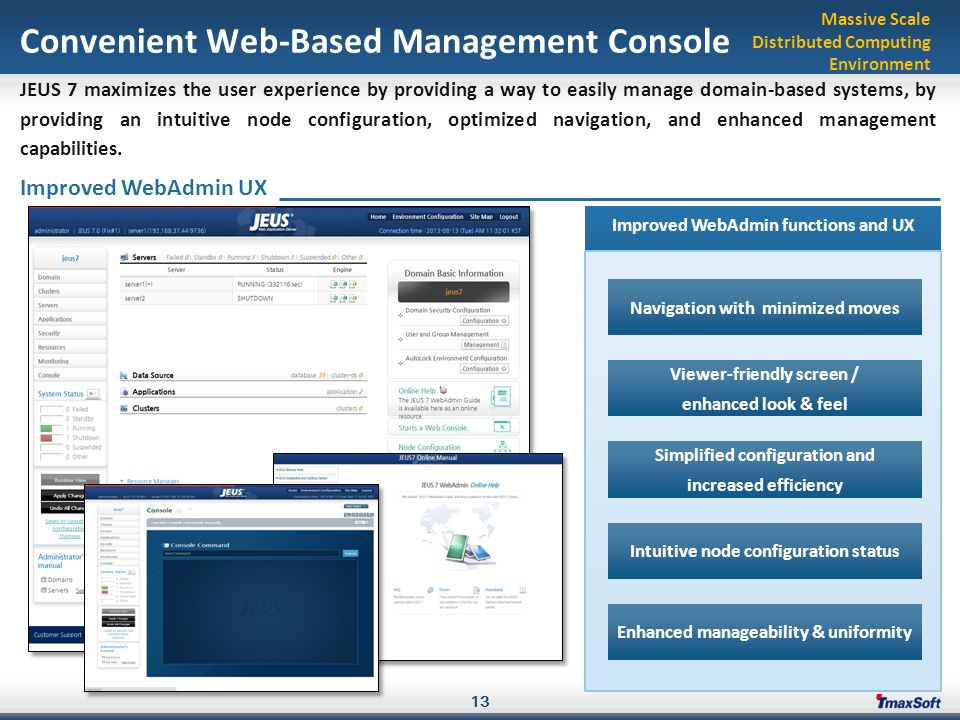The width and height of the screenshot is (960, 720).
Task: Open the Node Configuration link
Action: 429,448
